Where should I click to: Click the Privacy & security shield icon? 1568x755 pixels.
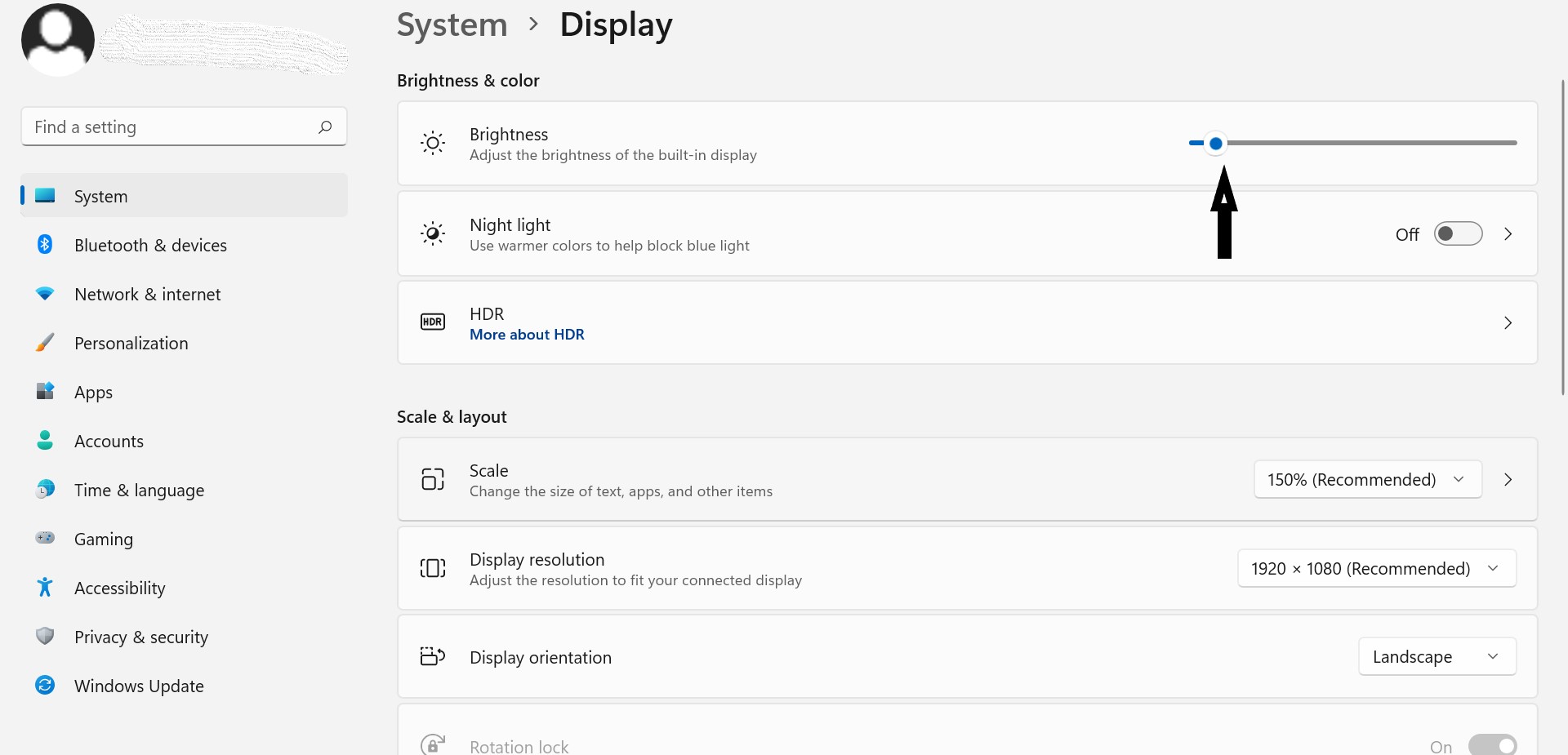(x=45, y=637)
